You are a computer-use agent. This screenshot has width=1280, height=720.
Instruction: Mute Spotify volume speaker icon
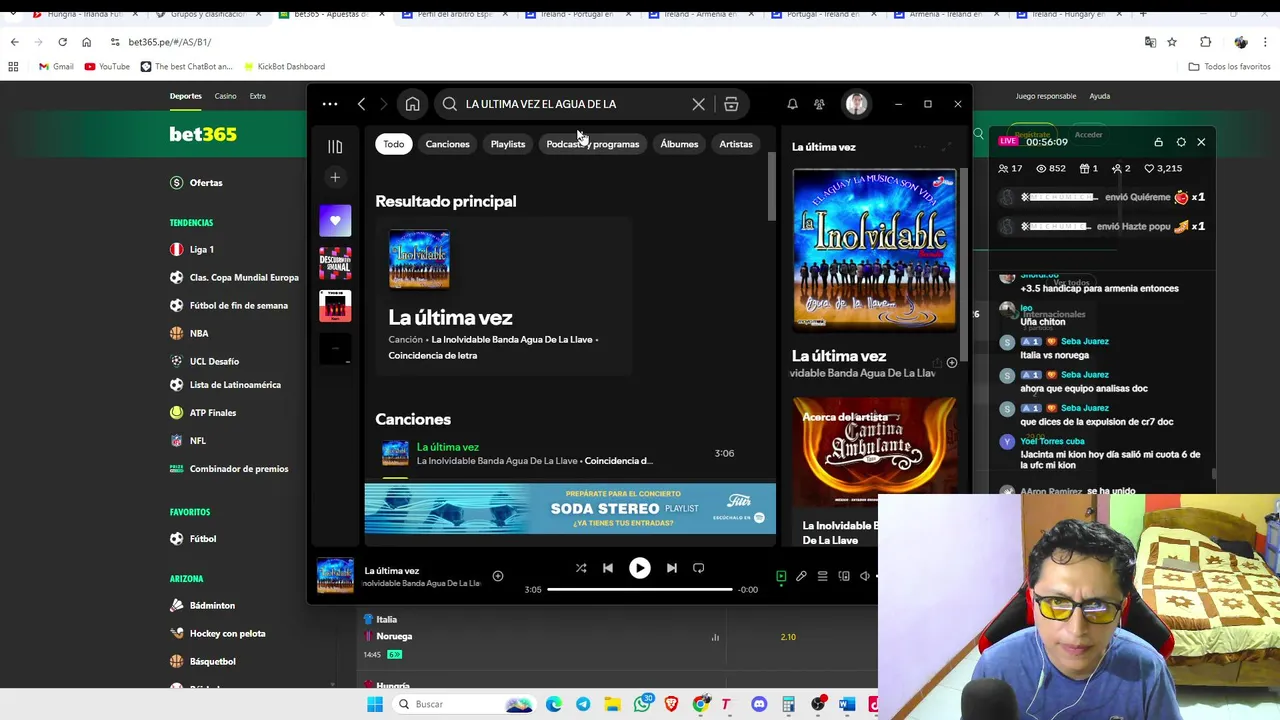pos(865,576)
